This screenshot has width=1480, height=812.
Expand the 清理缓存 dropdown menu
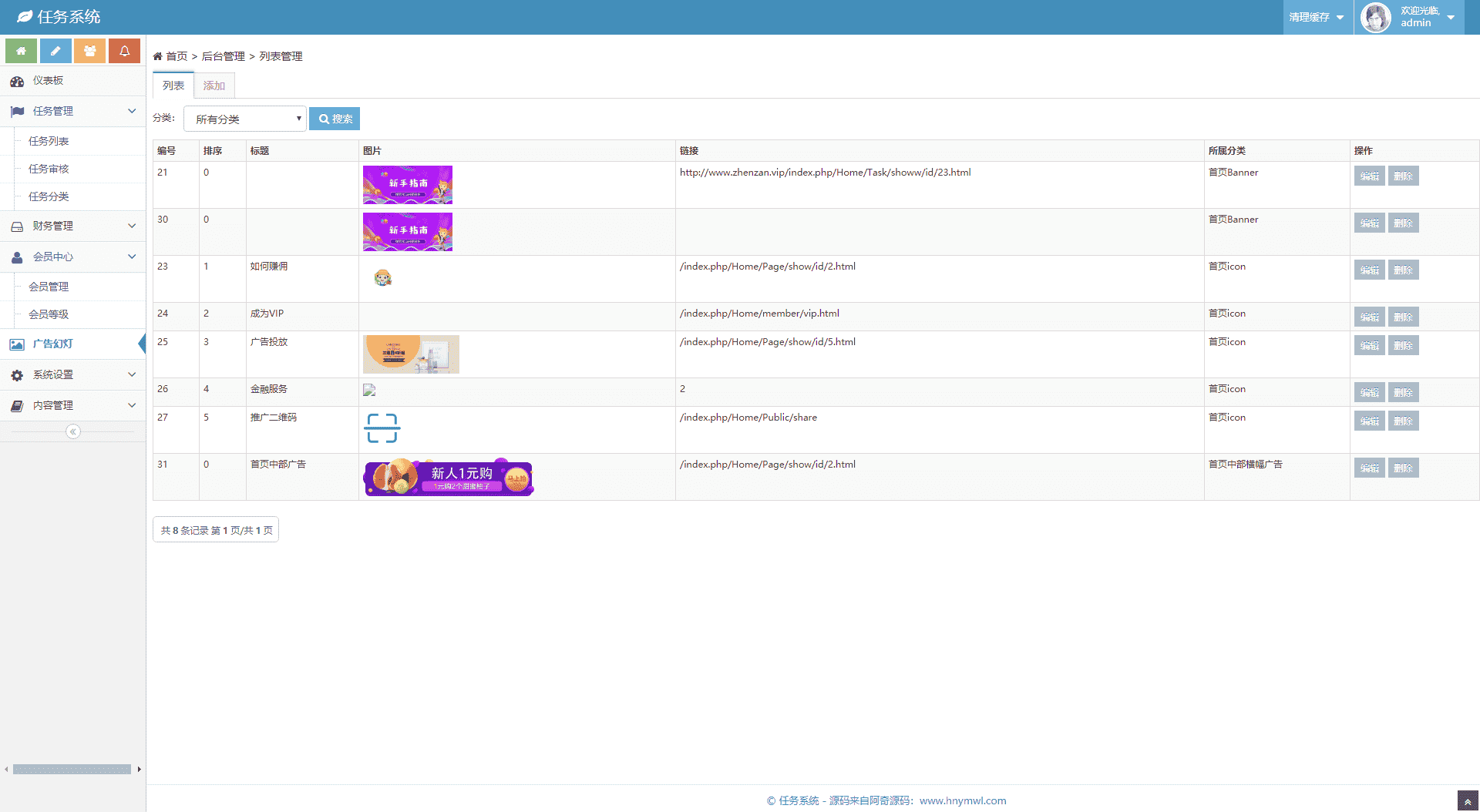1317,17
